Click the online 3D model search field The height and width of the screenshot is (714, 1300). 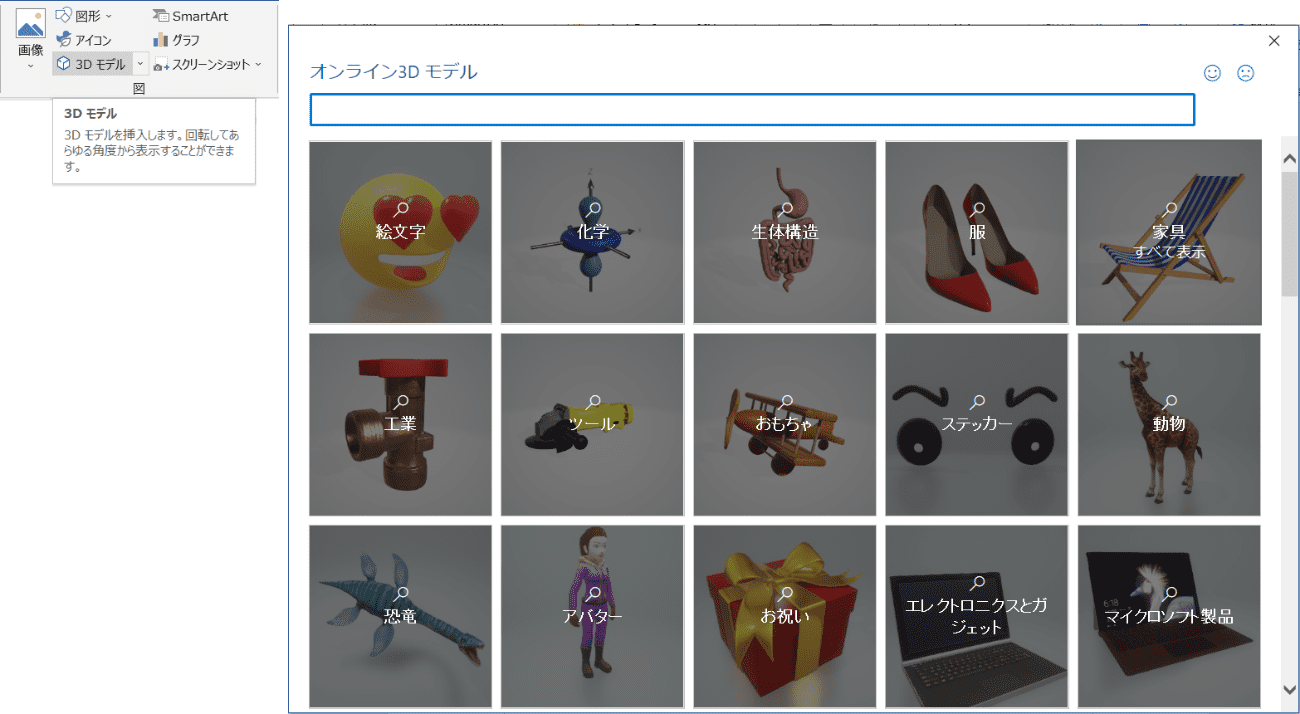coord(752,109)
